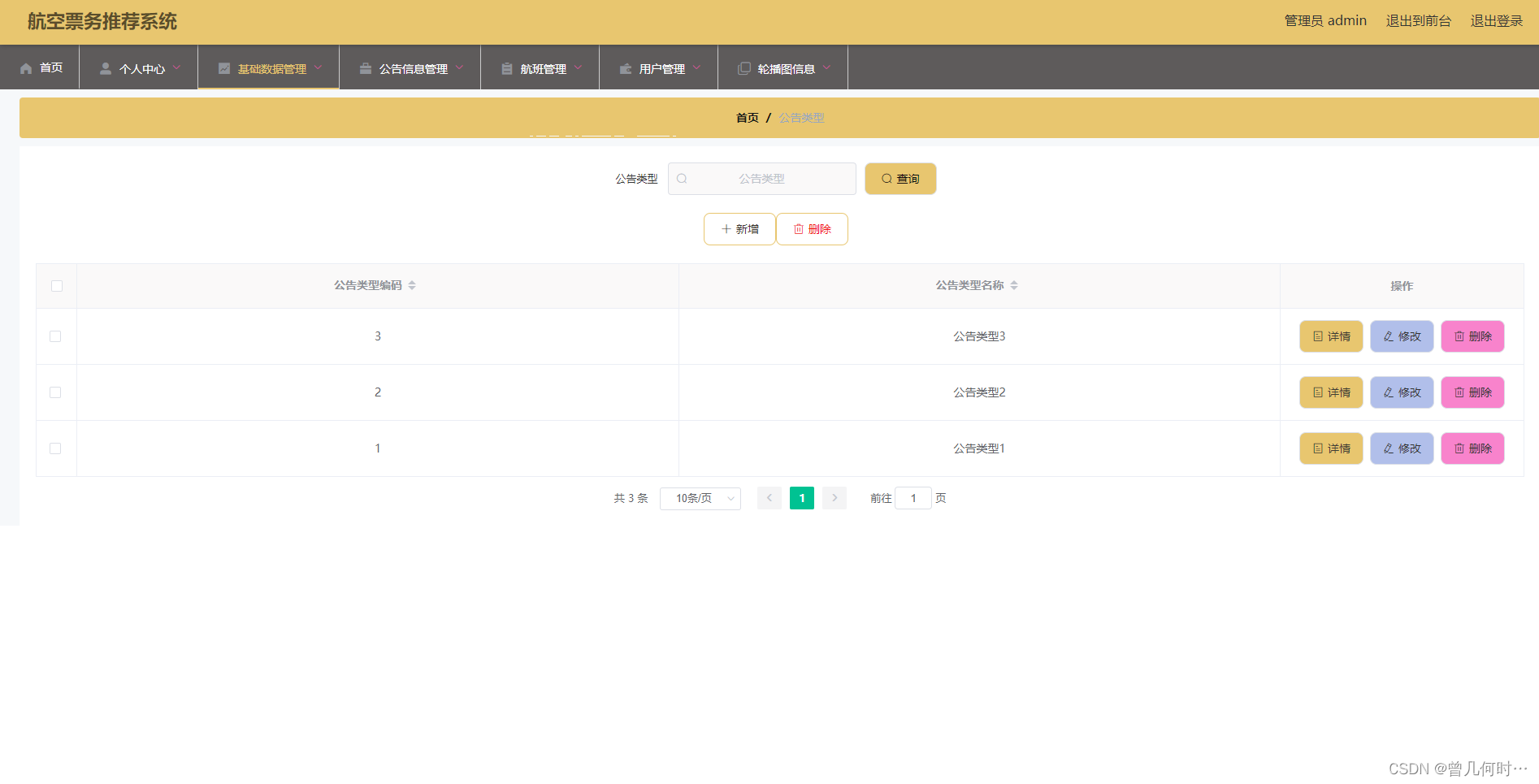
Task: Open 详情 for row 公告类型3
Action: tap(1331, 336)
